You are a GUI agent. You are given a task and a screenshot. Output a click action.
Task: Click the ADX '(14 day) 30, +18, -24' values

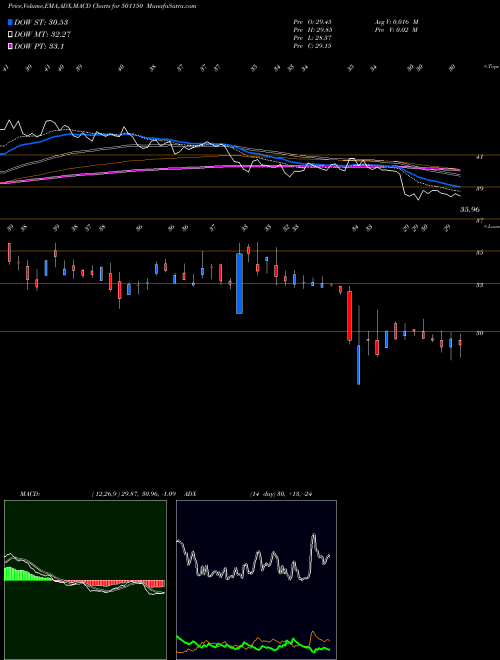click(x=281, y=494)
